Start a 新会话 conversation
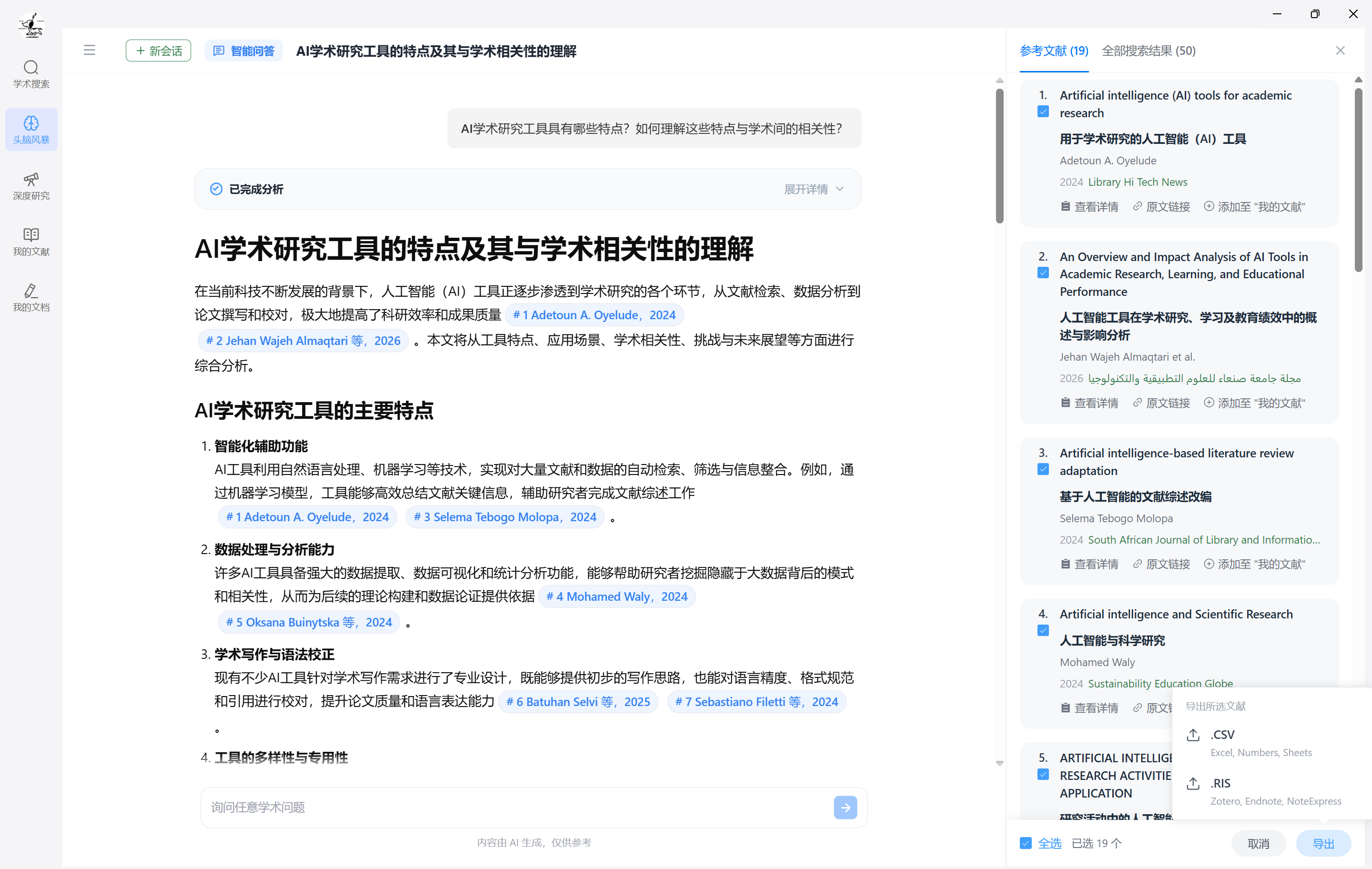The image size is (1372, 869). [x=158, y=50]
